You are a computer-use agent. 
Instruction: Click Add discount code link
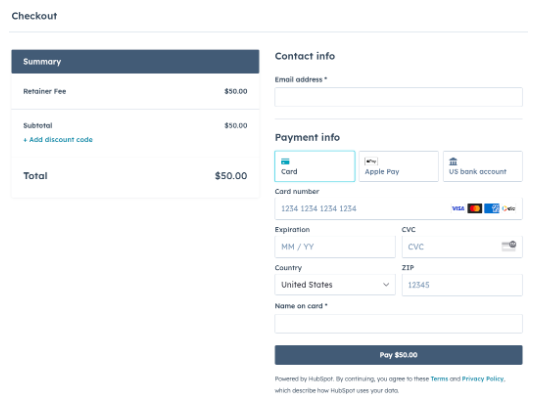click(58, 140)
